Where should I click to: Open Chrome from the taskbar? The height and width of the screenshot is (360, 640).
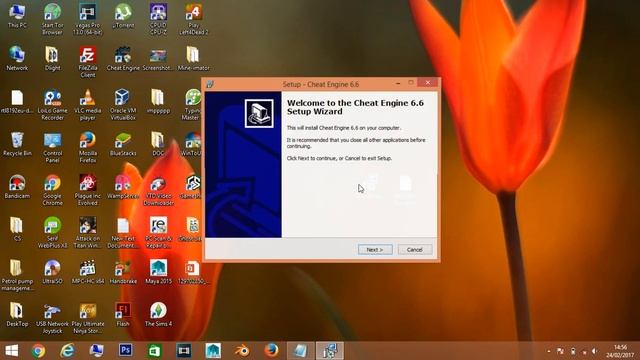tap(39, 351)
